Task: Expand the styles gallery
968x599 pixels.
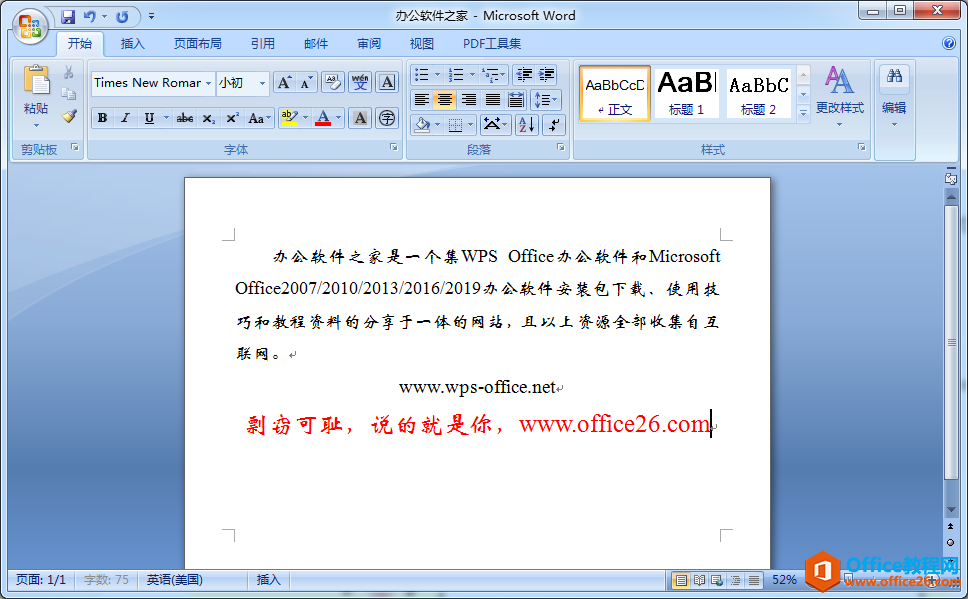Action: click(803, 113)
